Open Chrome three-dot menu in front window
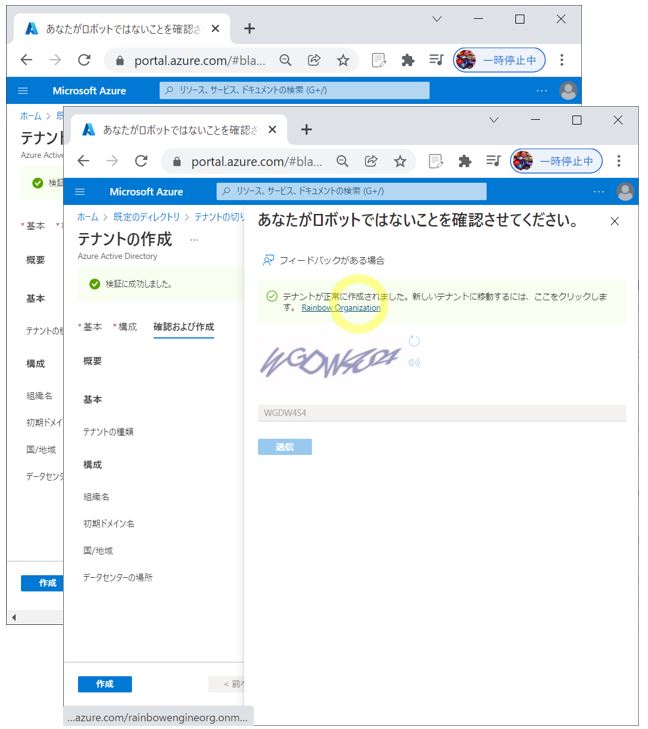This screenshot has height=729, width=648. tap(619, 161)
